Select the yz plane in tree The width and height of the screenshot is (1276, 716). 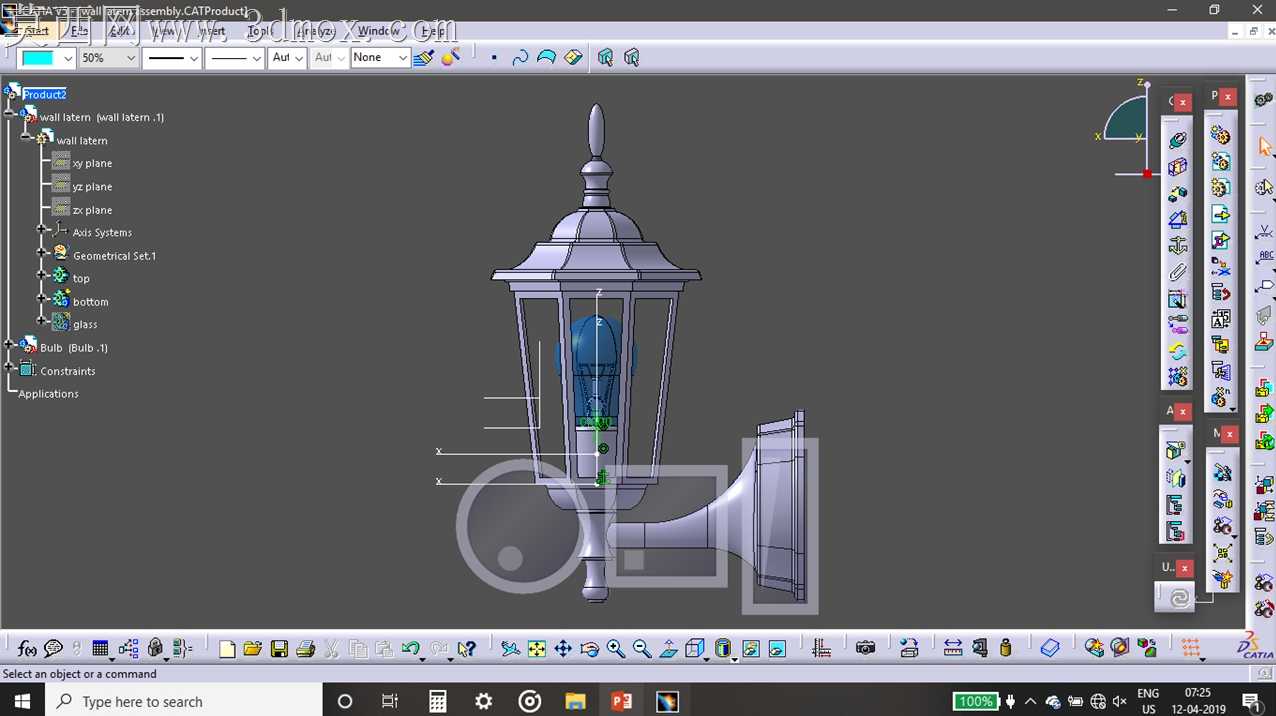pos(92,186)
